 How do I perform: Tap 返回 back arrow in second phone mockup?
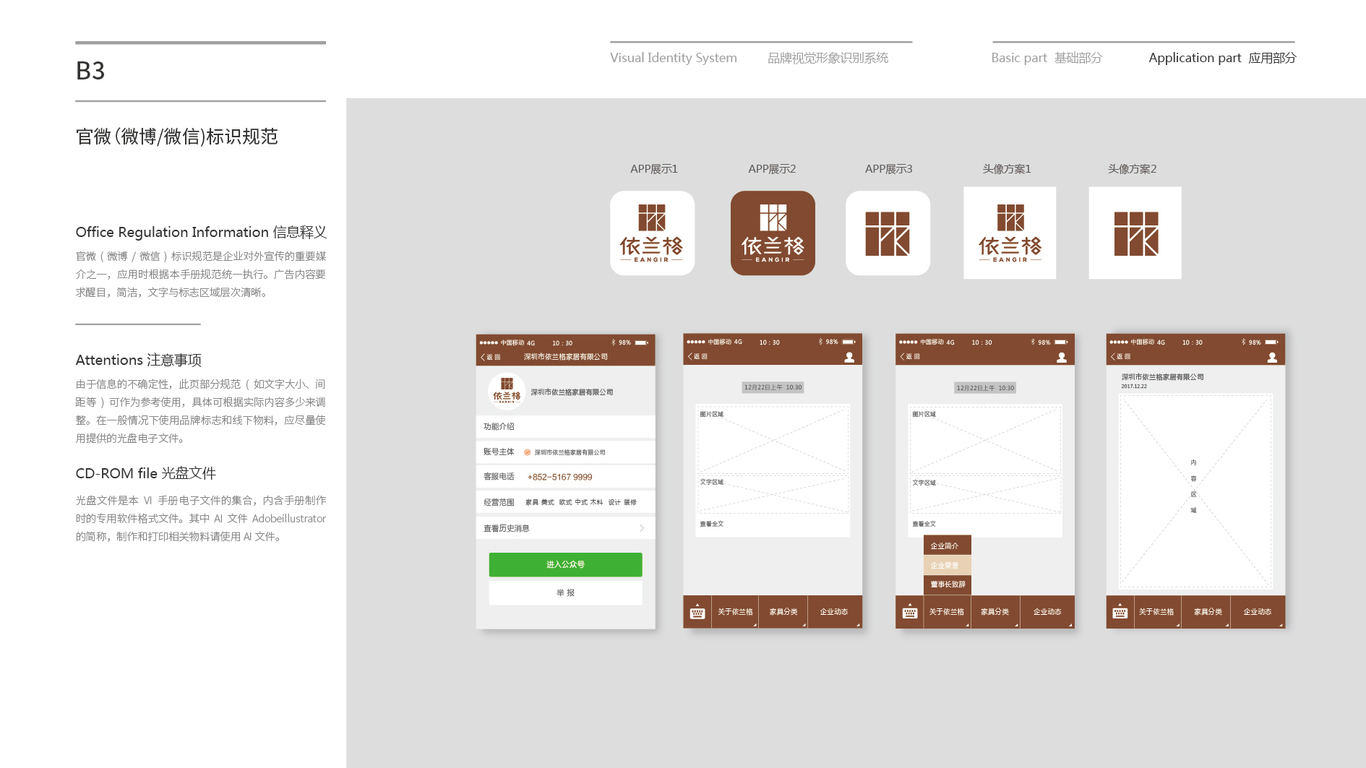point(698,357)
